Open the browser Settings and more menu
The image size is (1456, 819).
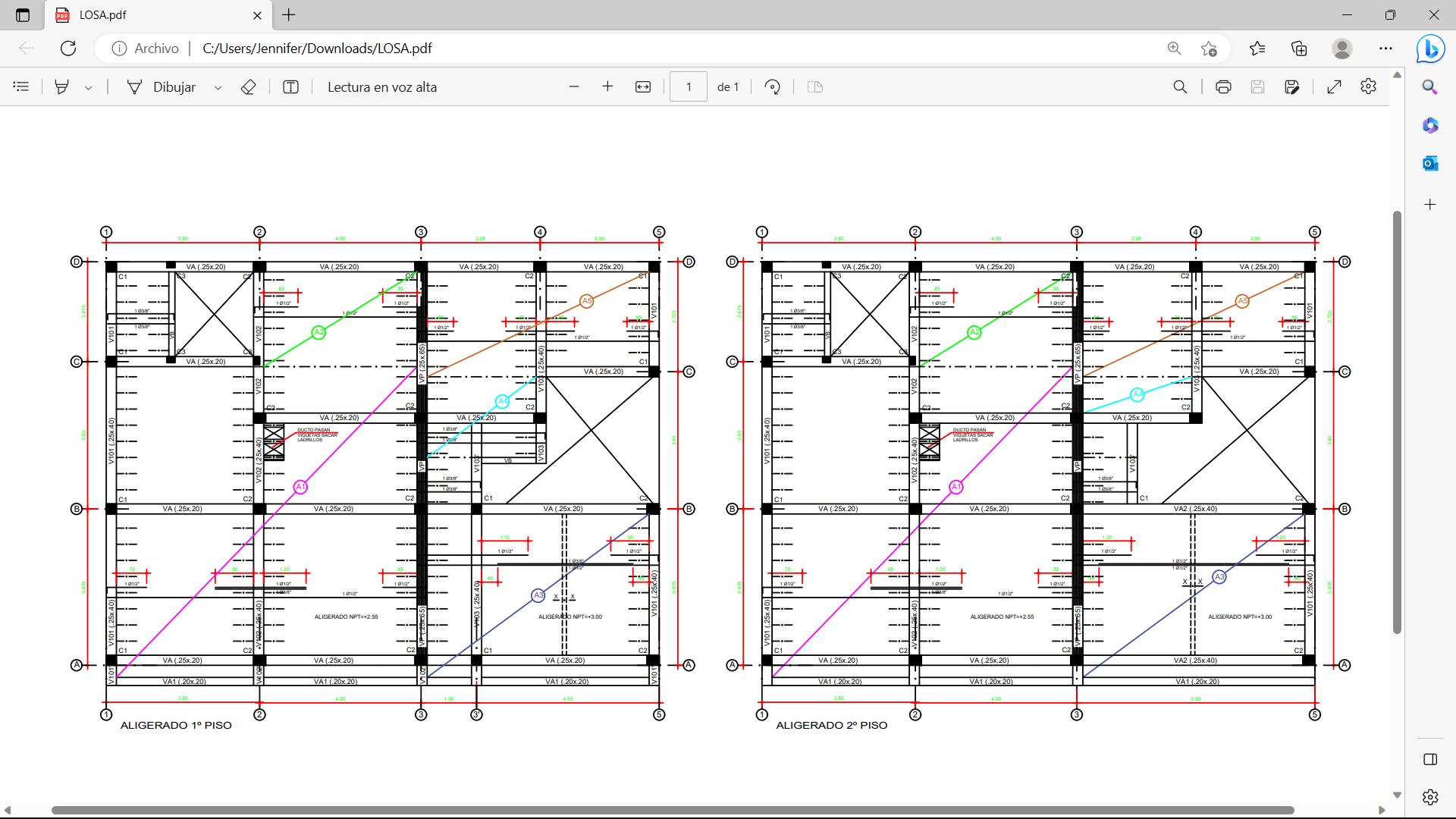(x=1385, y=49)
